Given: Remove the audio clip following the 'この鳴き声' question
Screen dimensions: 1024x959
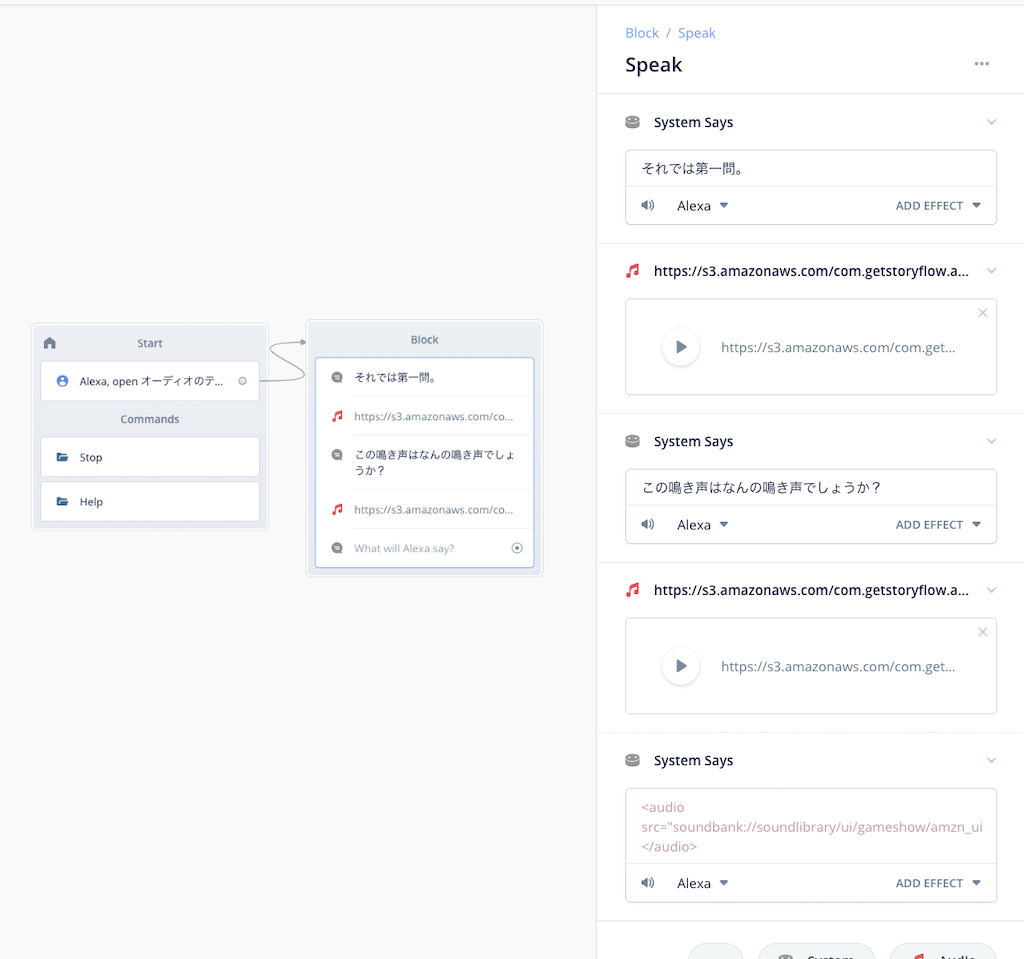Looking at the screenshot, I should click(x=982, y=632).
